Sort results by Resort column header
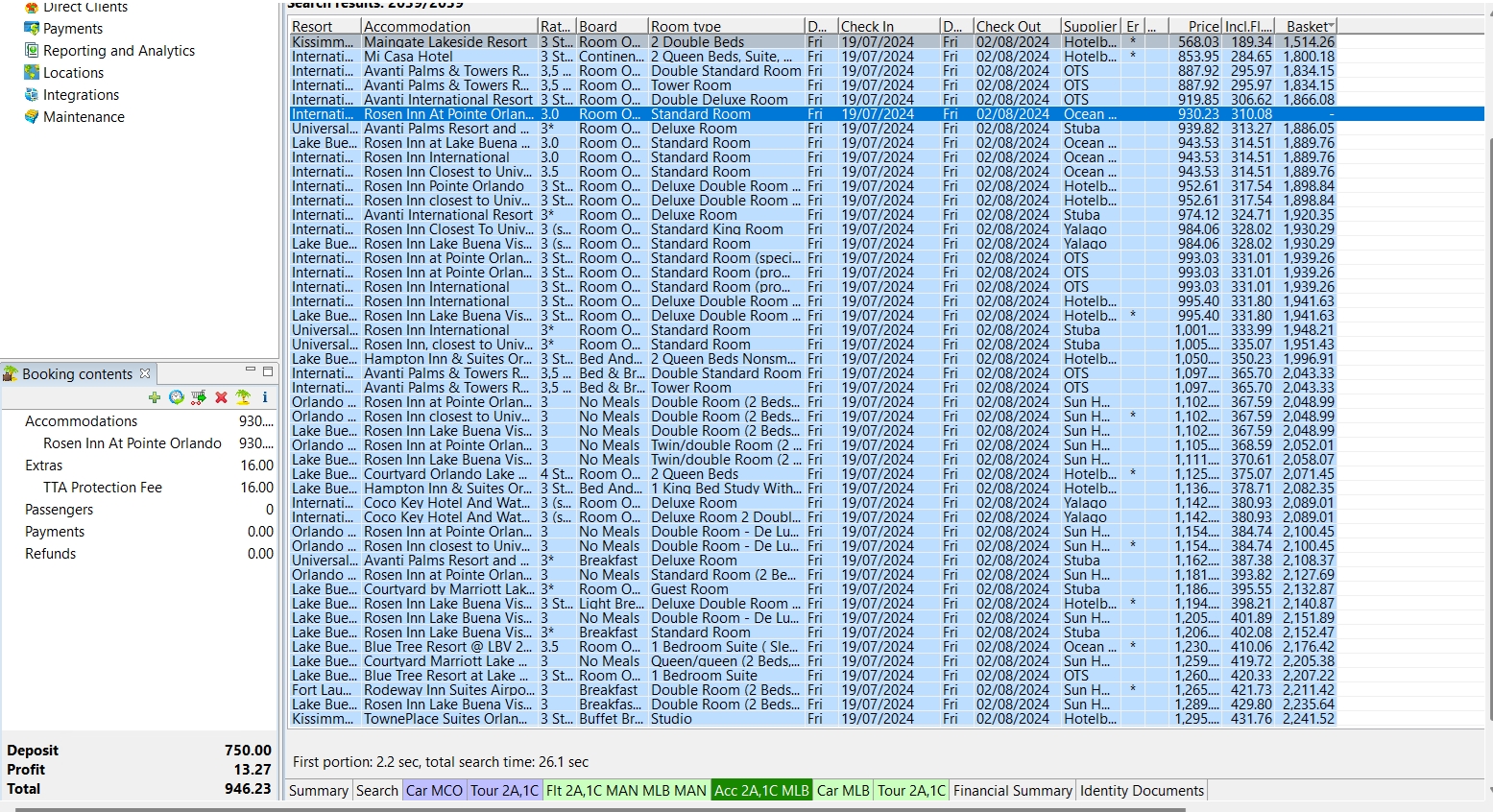 (325, 26)
